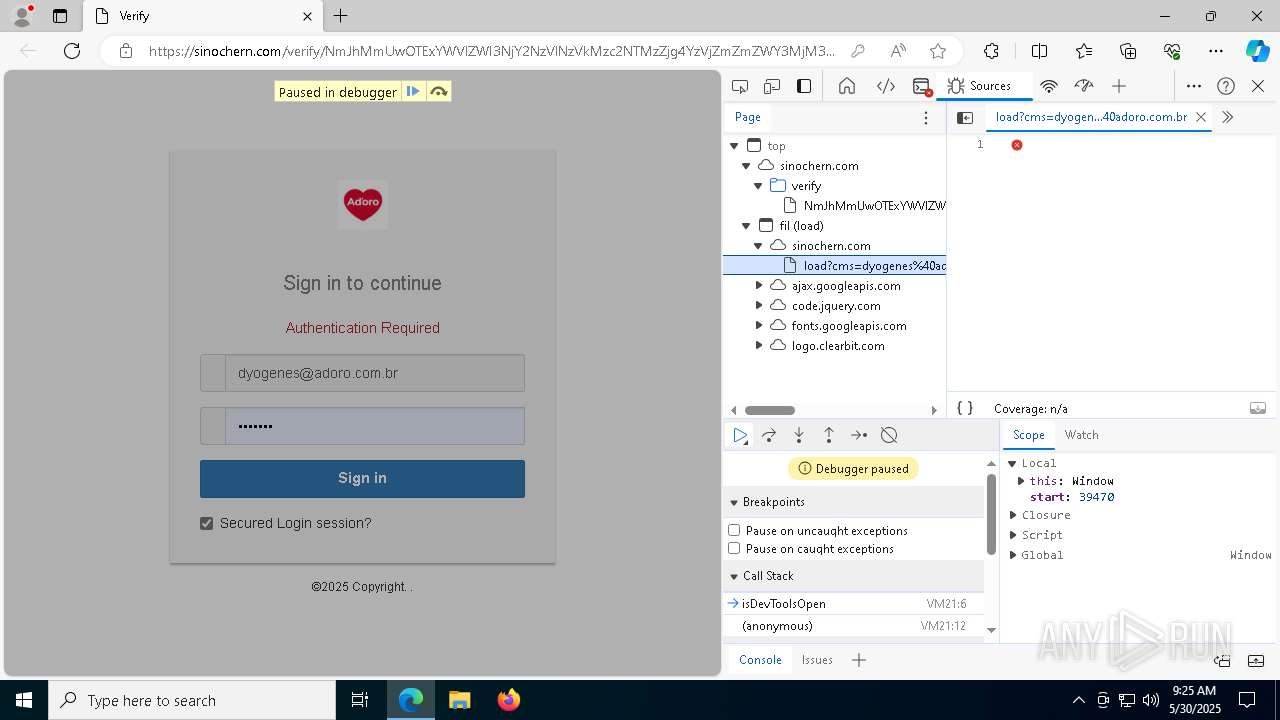Open the Network tool wifi icon
The width and height of the screenshot is (1280, 720).
pos(1049,86)
